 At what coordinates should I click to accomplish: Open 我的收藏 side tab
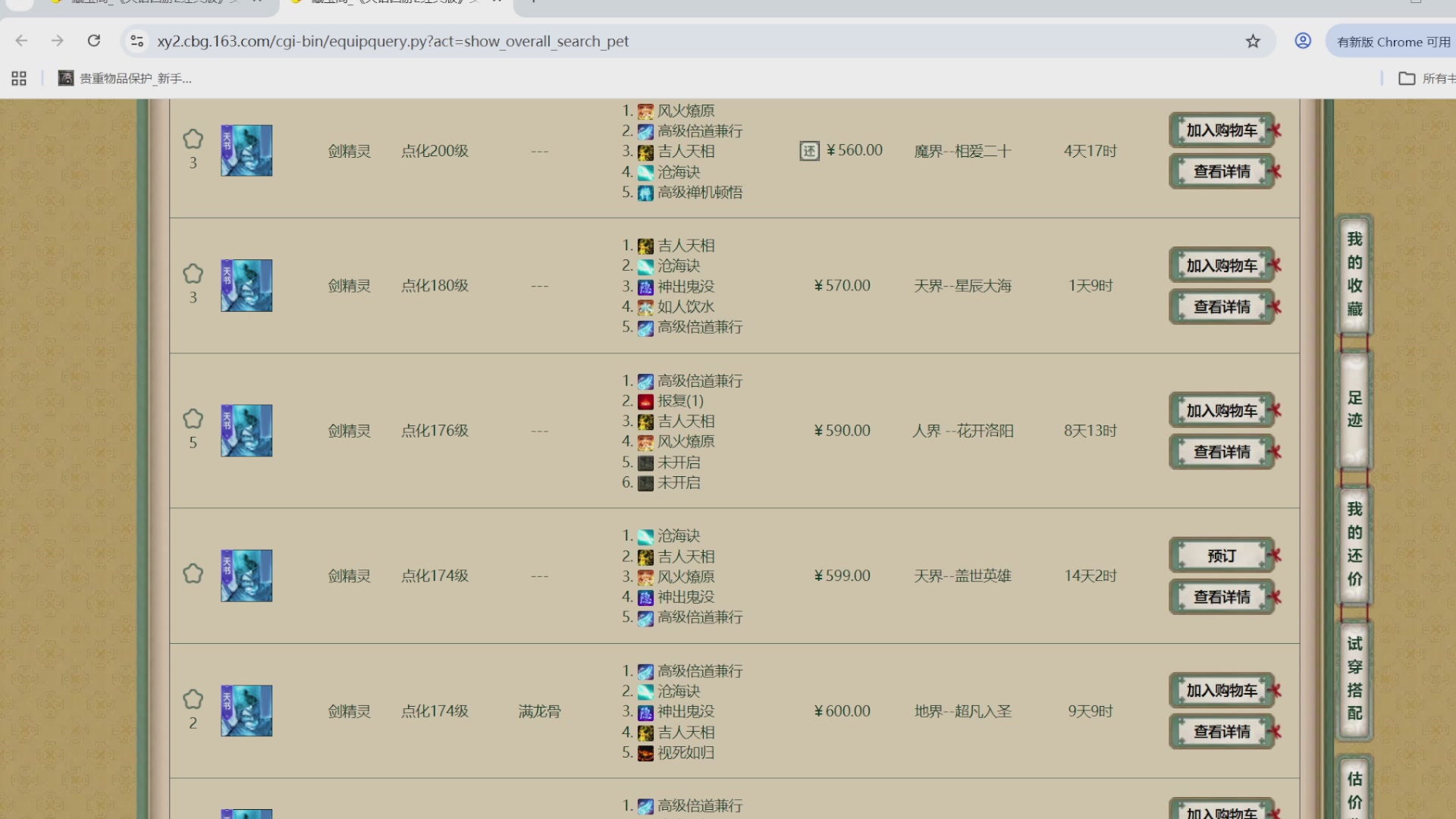[x=1354, y=274]
